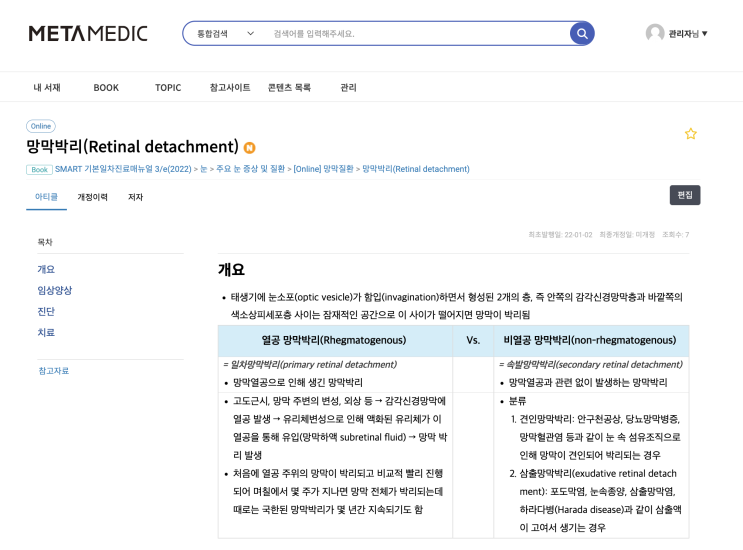Image resolution: width=743 pixels, height=550 pixels.
Task: Switch to the 개정이력 tab
Action: [92, 197]
